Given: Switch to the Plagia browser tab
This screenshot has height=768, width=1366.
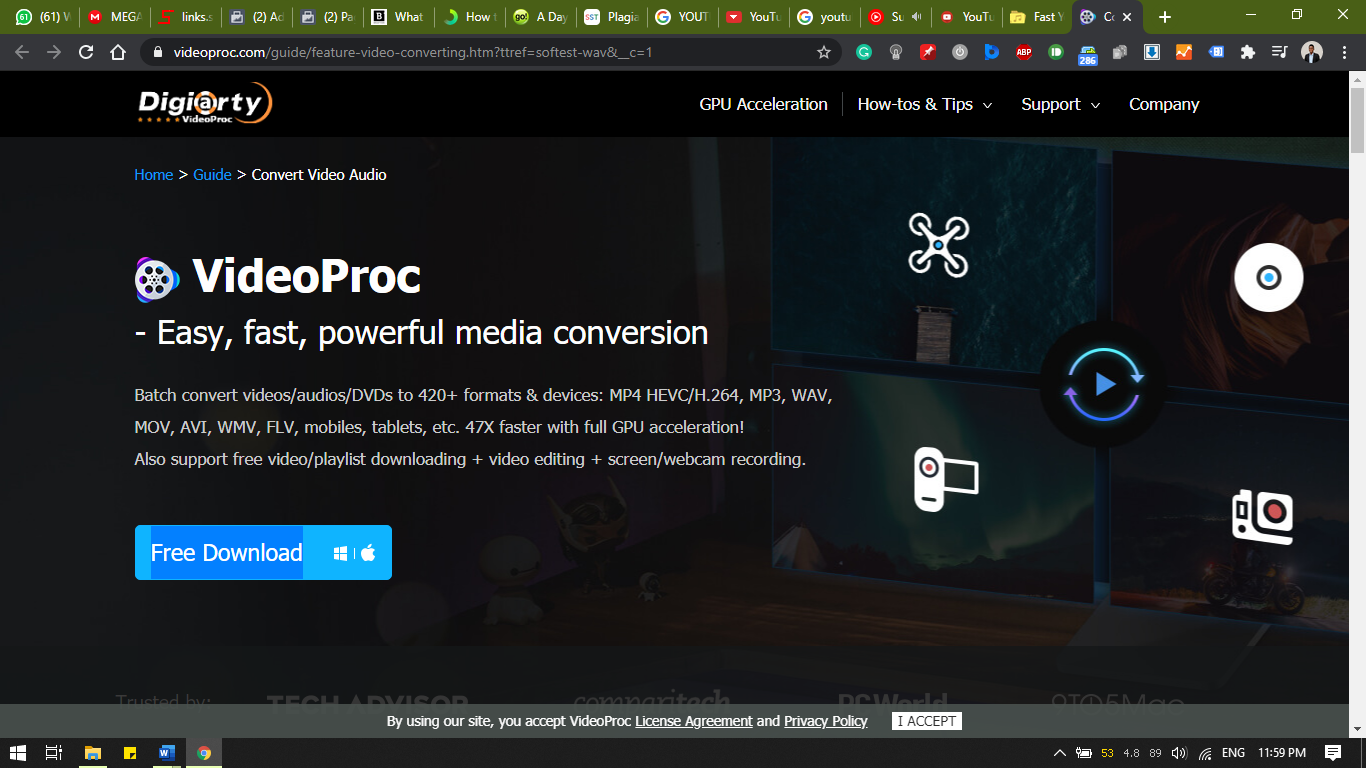Looking at the screenshot, I should click(610, 17).
